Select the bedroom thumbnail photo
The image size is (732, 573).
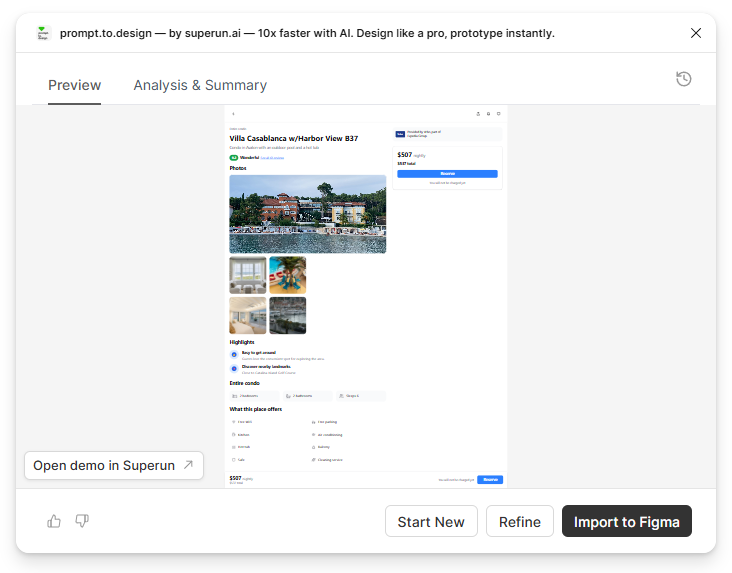pos(248,315)
